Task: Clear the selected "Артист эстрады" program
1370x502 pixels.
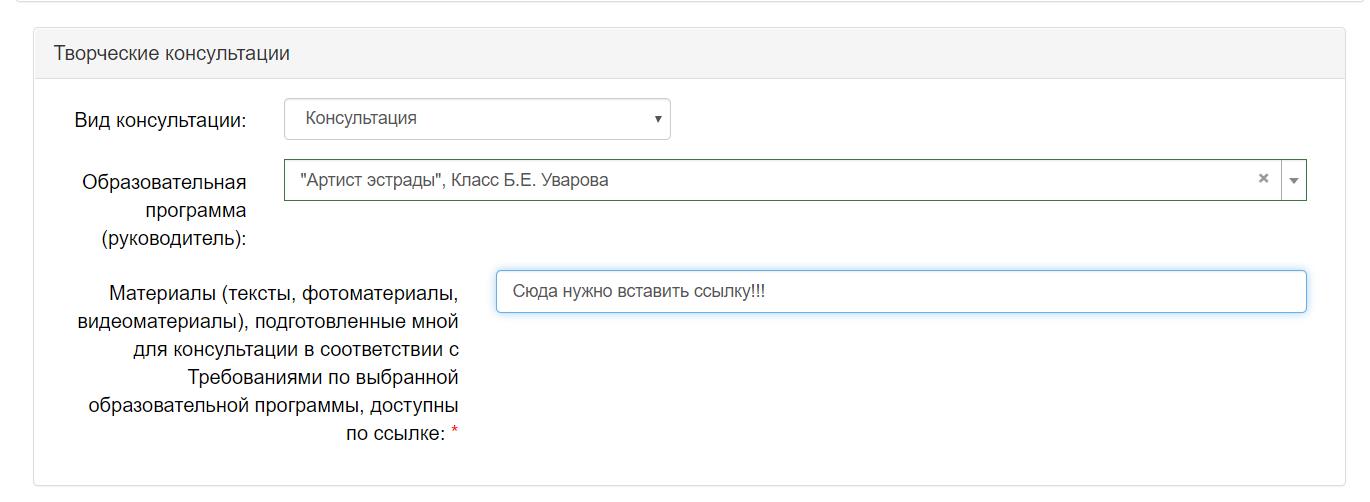Action: coord(1263,179)
